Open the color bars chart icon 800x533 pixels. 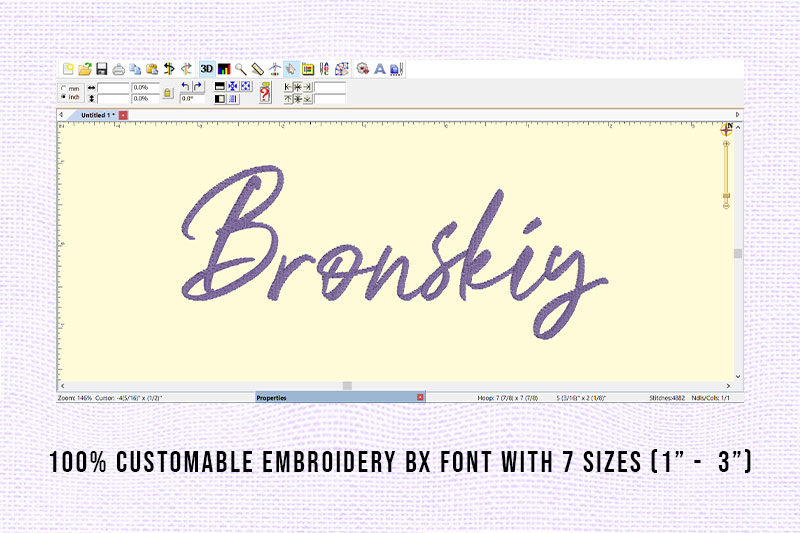(224, 69)
